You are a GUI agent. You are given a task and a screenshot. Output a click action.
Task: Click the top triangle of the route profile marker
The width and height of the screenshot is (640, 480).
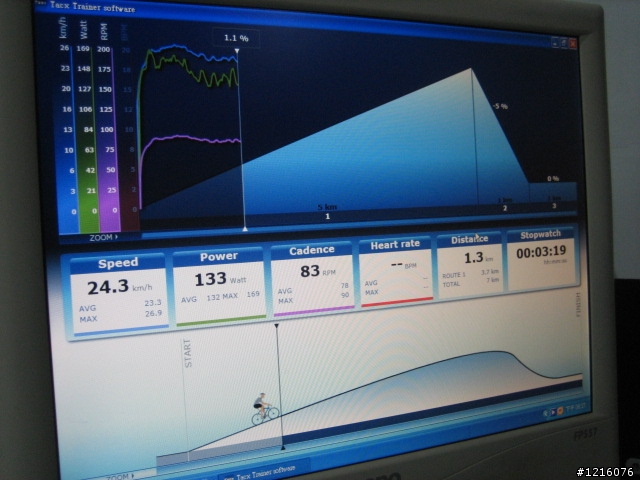[276, 326]
